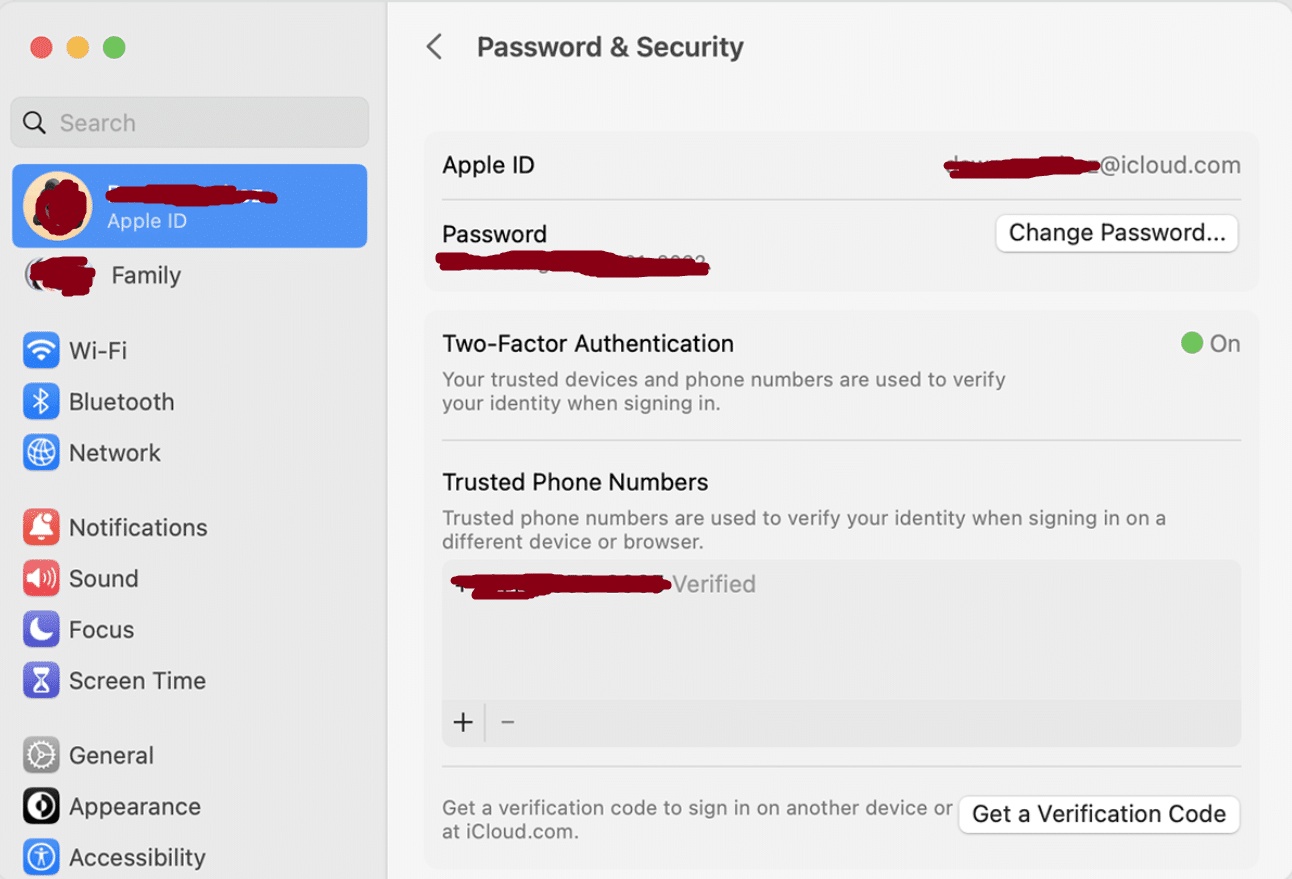Open the General gear icon
Image resolution: width=1292 pixels, height=879 pixels.
coord(41,755)
